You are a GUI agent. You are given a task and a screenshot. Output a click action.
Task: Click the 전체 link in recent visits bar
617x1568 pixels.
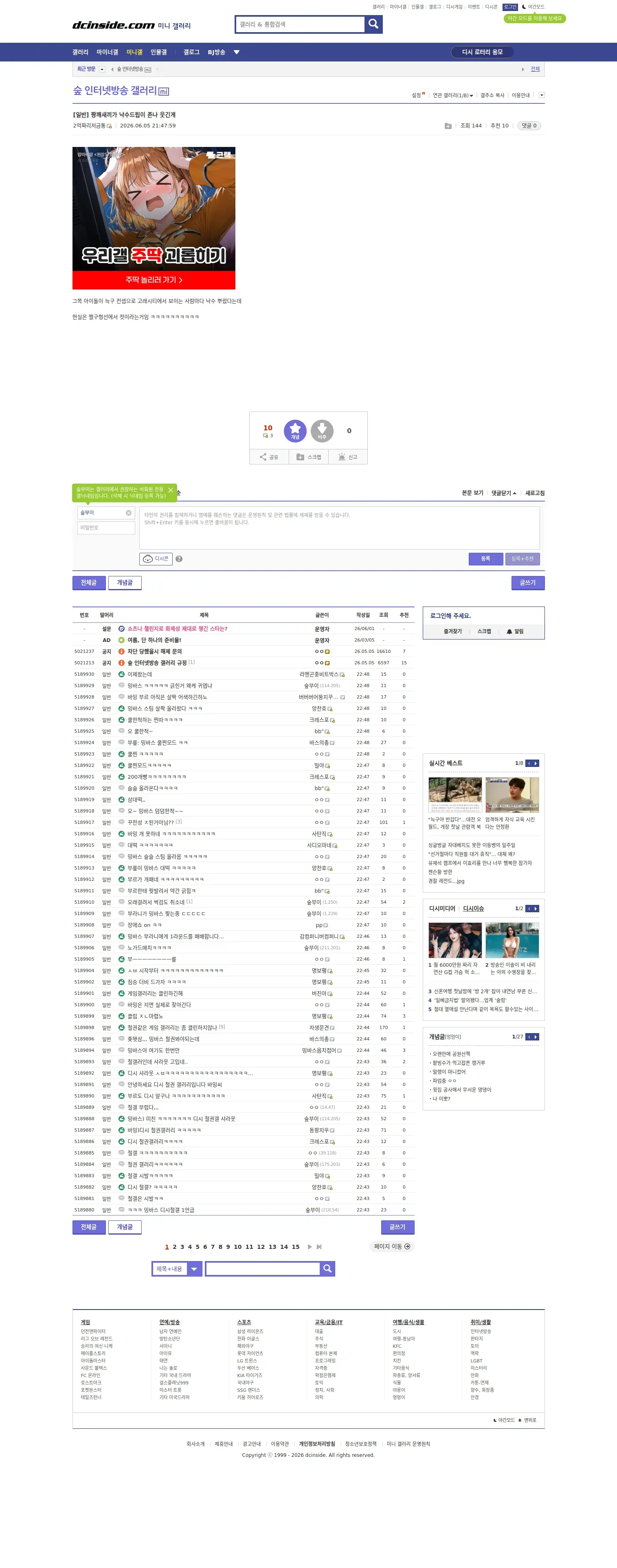coord(535,69)
